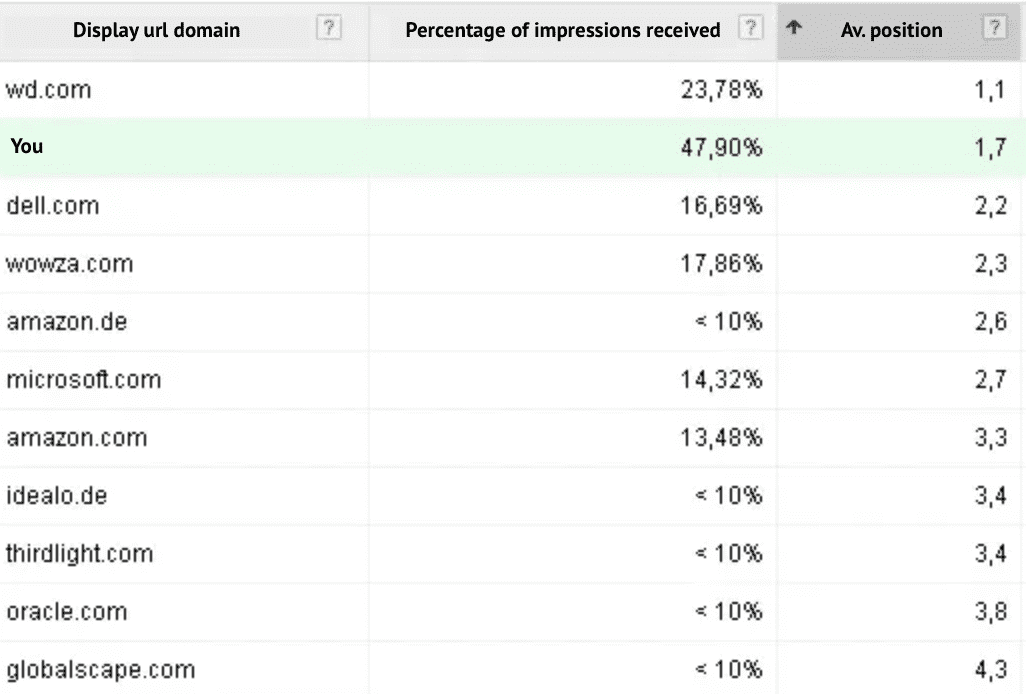Click the oracle.com domain entry
The height and width of the screenshot is (694, 1028).
[x=66, y=611]
